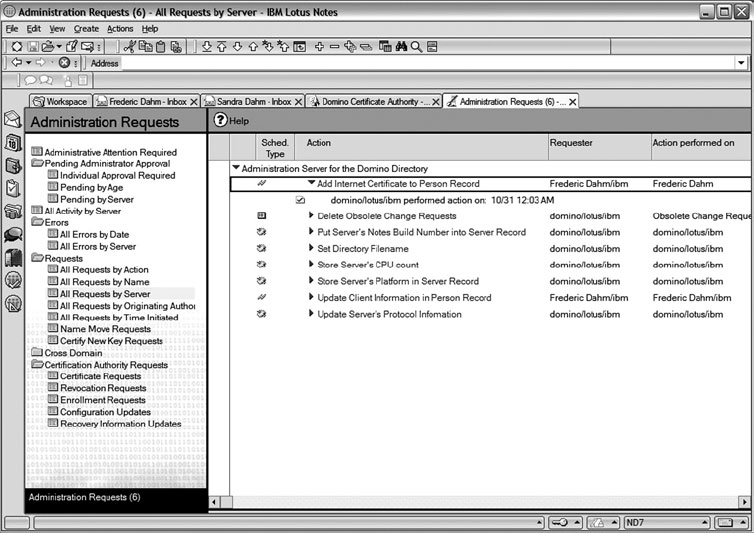The width and height of the screenshot is (754, 533).
Task: Click the Sched. Type column header
Action: pos(275,148)
